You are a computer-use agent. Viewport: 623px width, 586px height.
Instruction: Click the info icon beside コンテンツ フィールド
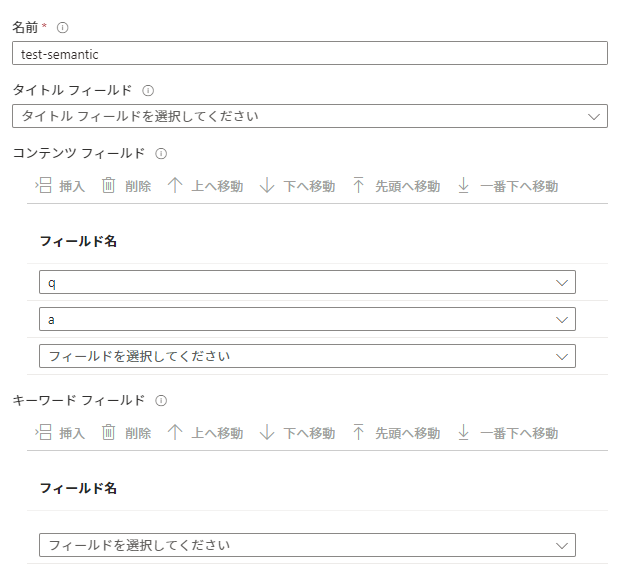(161, 154)
